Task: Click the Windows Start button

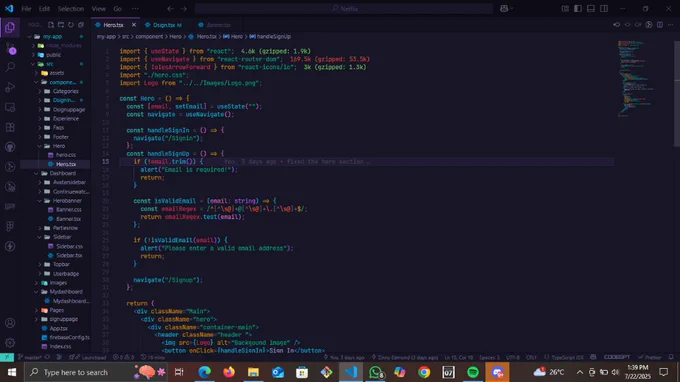Action: (12, 372)
